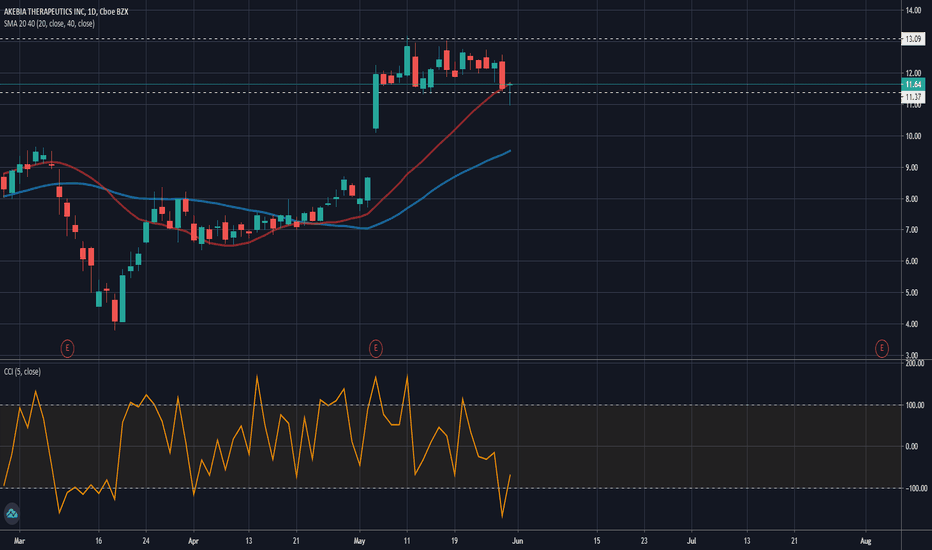Click the 23 date label after Jun
The image size is (932, 550).
click(x=644, y=541)
